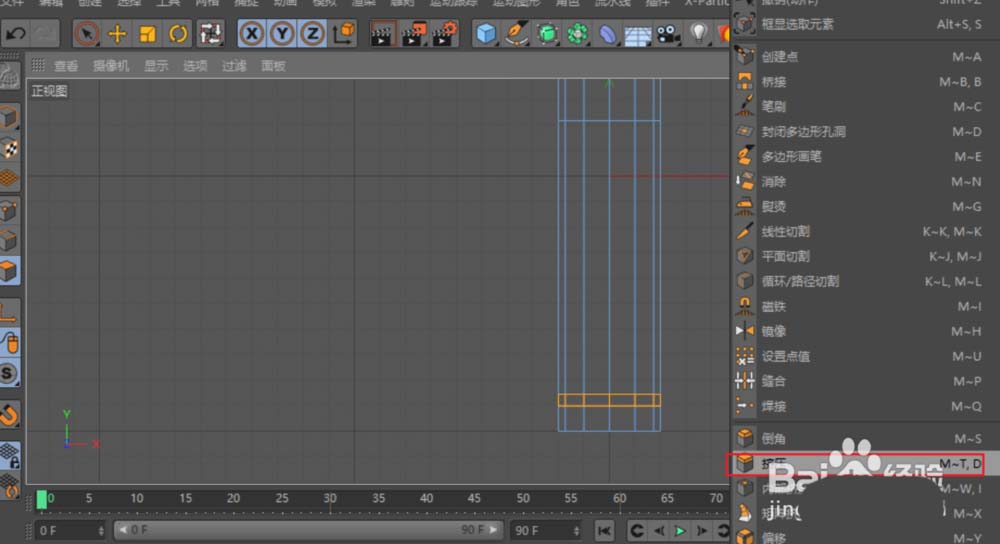Toggle the X axis lock
Viewport: 1000px width, 544px height.
point(252,34)
